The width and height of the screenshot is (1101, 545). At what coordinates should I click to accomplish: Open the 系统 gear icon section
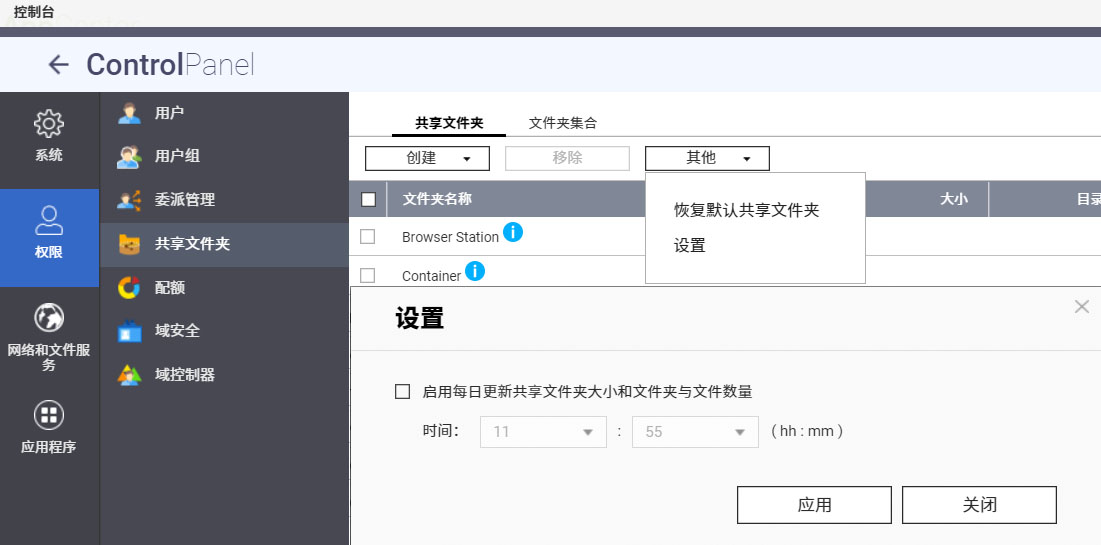tap(49, 124)
